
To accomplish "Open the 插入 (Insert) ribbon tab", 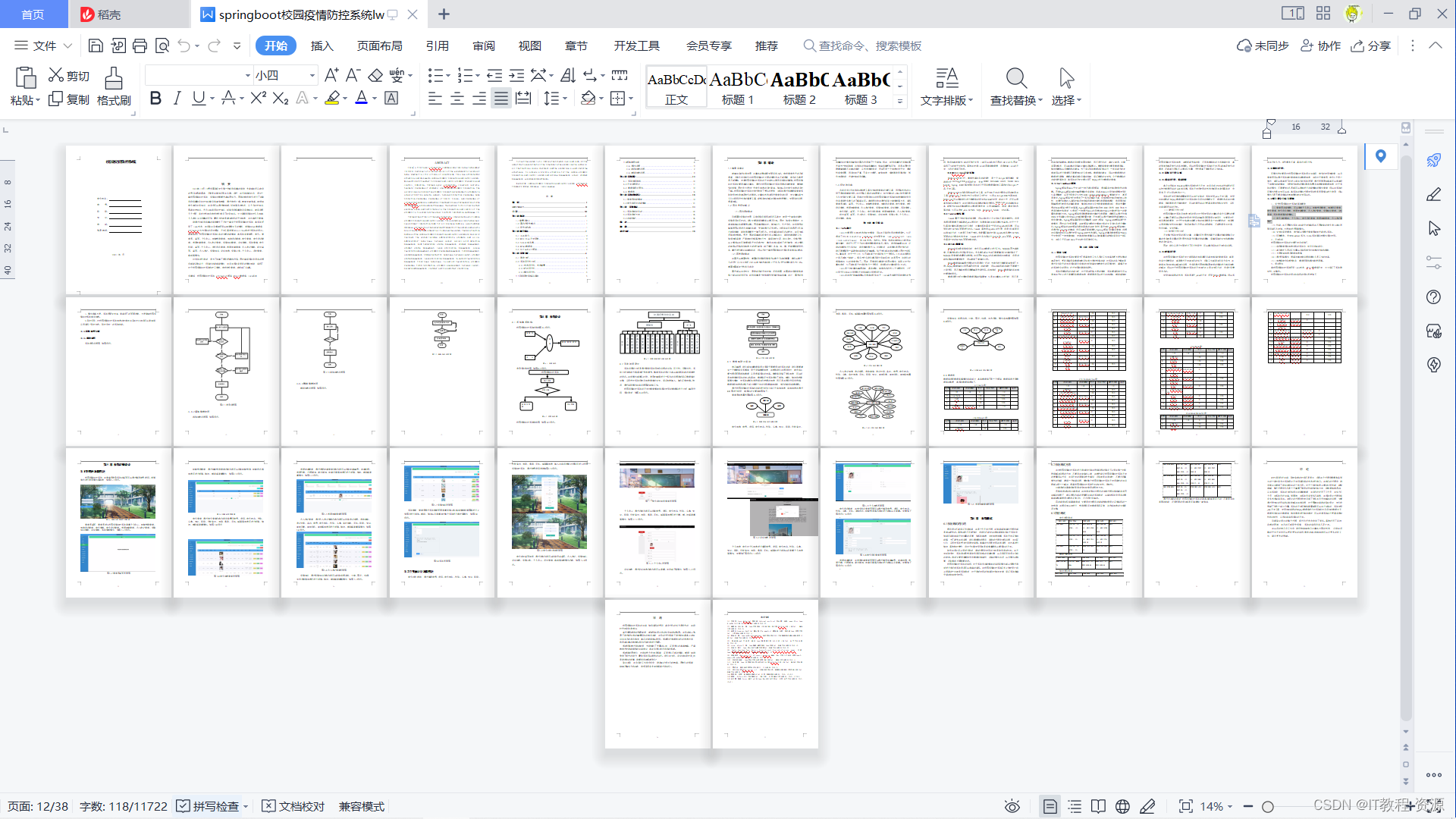I will (322, 46).
